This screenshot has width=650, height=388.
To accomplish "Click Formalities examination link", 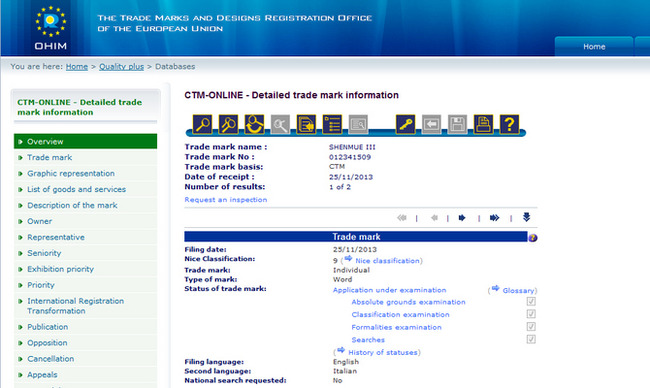I will (396, 327).
